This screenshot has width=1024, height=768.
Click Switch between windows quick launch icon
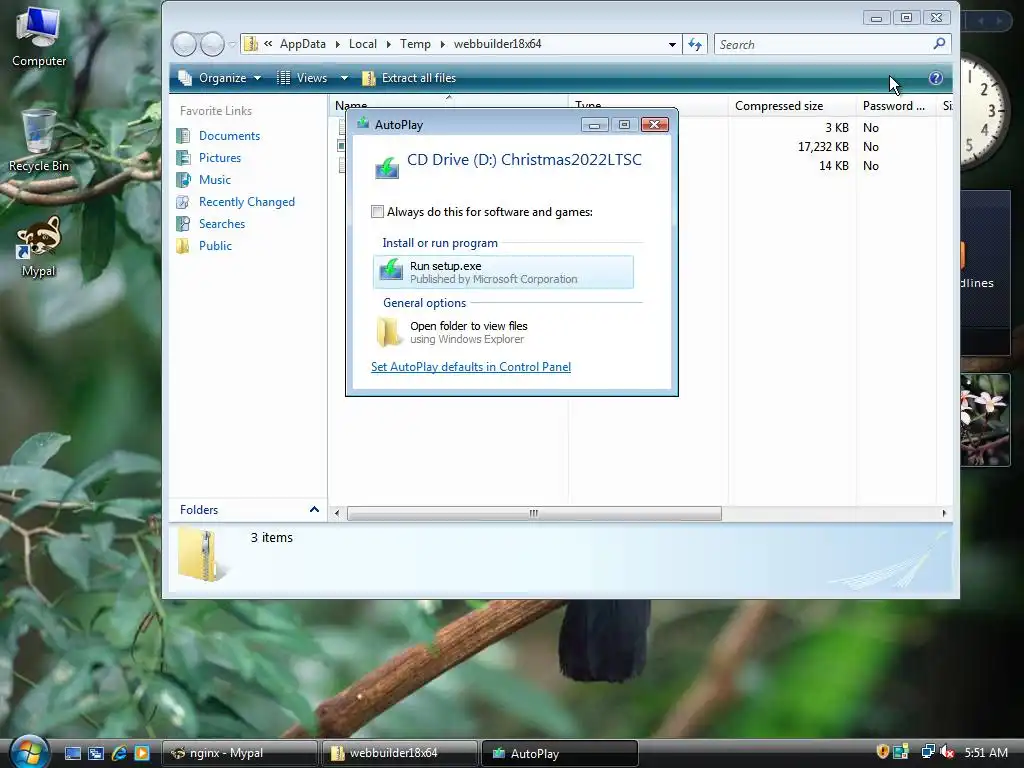(x=95, y=753)
